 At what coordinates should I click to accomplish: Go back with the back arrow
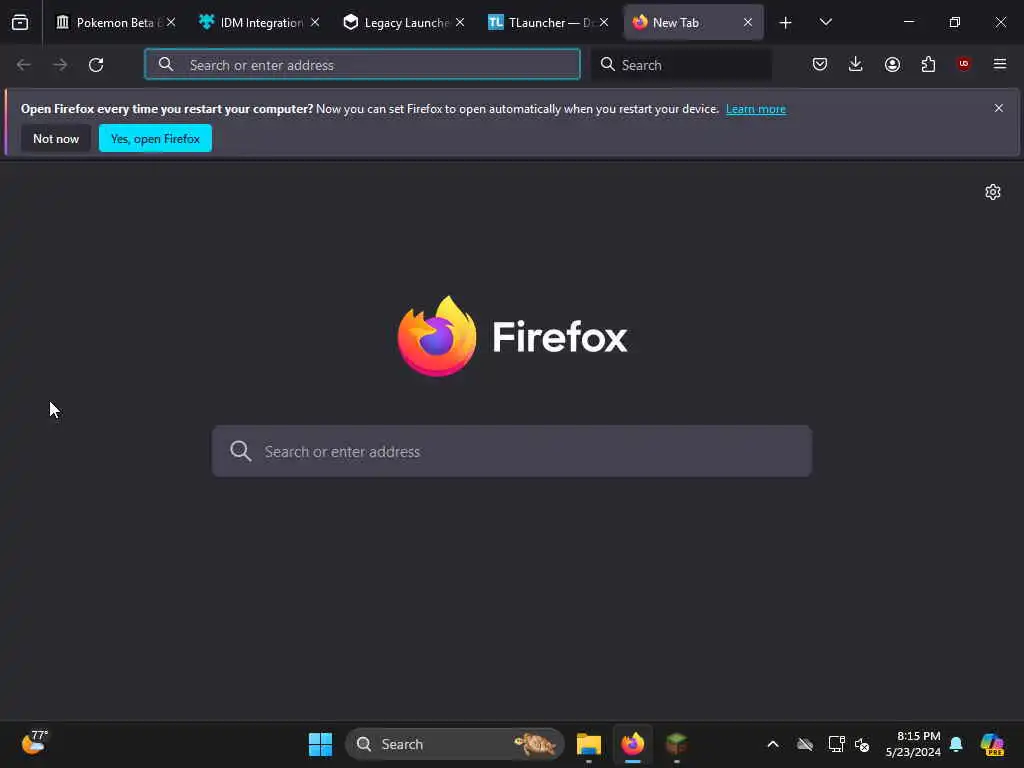[24, 65]
